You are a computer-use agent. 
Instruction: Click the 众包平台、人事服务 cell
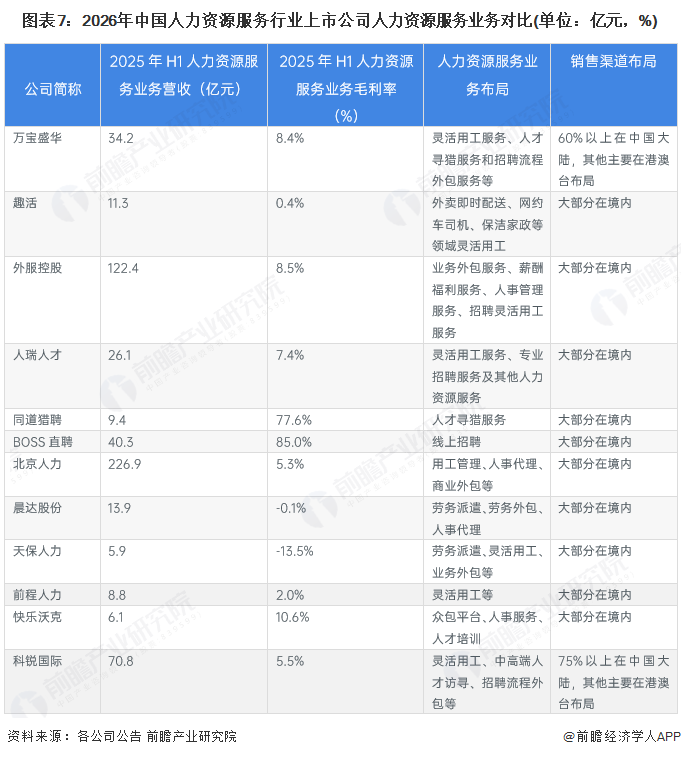(x=487, y=628)
